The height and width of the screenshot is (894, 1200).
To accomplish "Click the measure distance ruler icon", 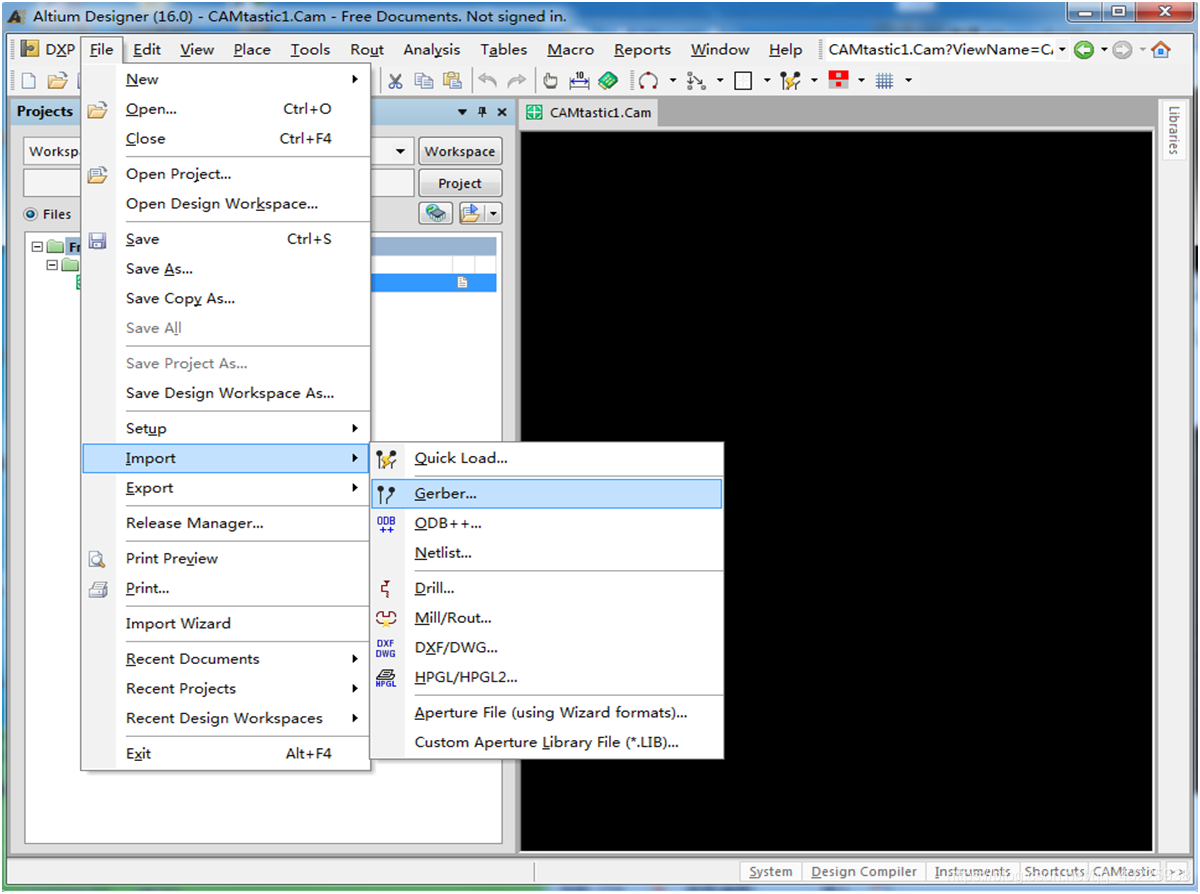I will click(x=579, y=81).
